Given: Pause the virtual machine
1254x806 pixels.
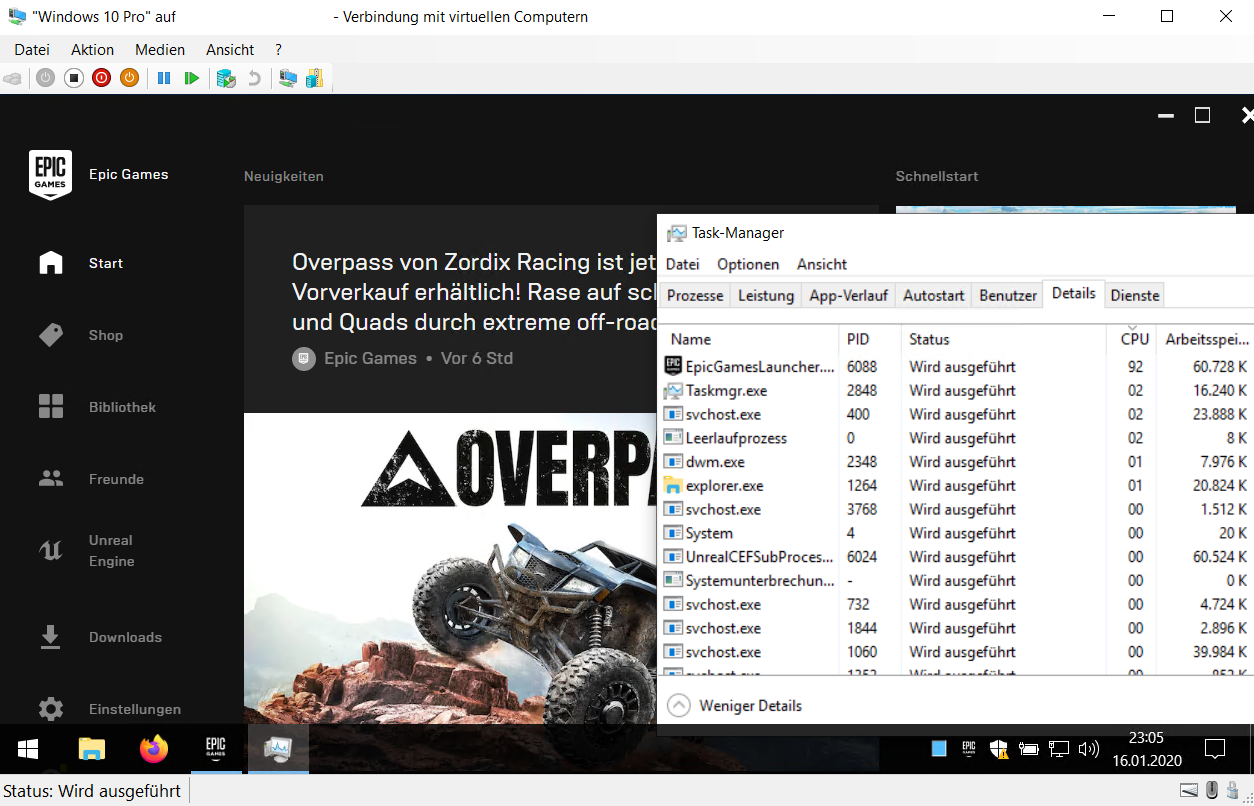Looking at the screenshot, I should [x=164, y=78].
